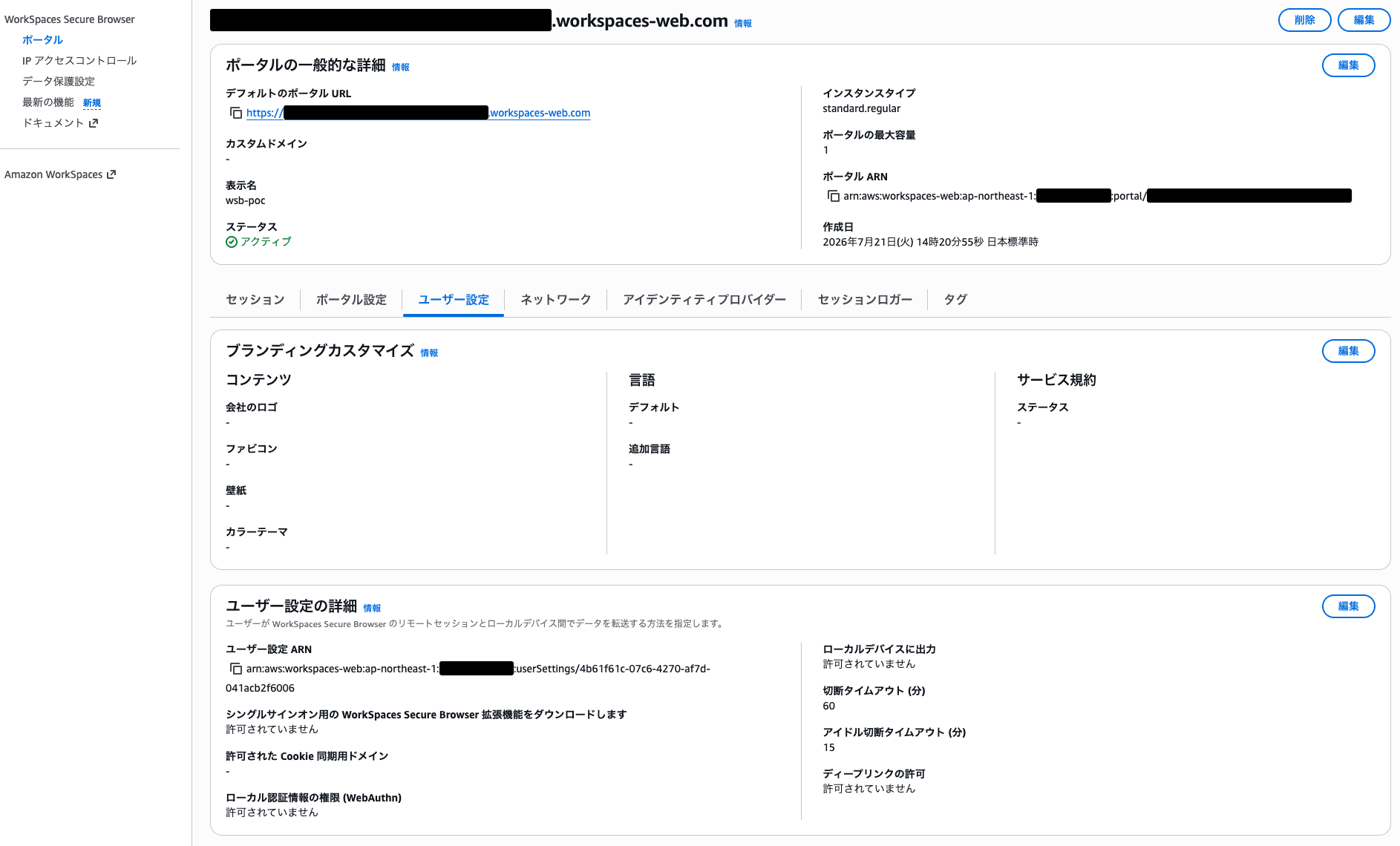Click the standard.regular instance type value
1400x846 pixels.
861,108
